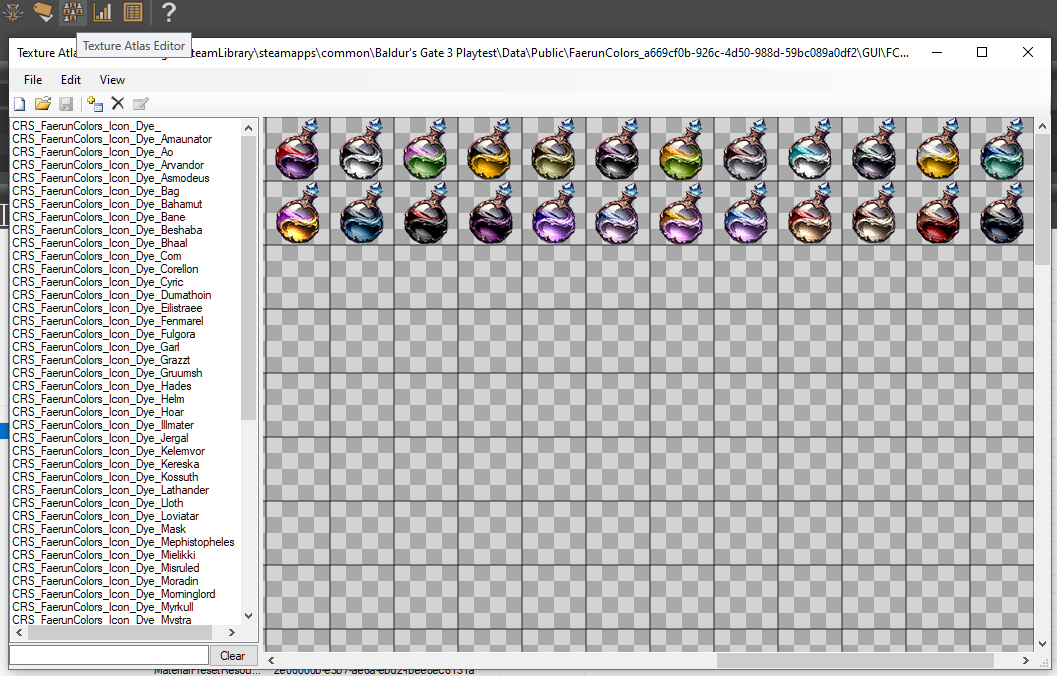This screenshot has width=1057, height=676.
Task: Select CRS_FaerunColors_Icon_Dye_Com entry
Action: click(96, 256)
